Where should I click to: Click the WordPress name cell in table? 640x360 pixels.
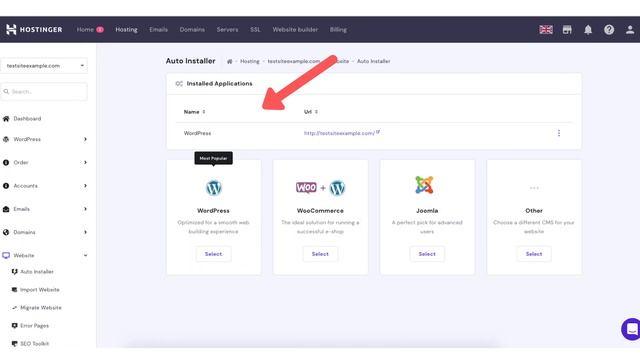pyautogui.click(x=197, y=133)
